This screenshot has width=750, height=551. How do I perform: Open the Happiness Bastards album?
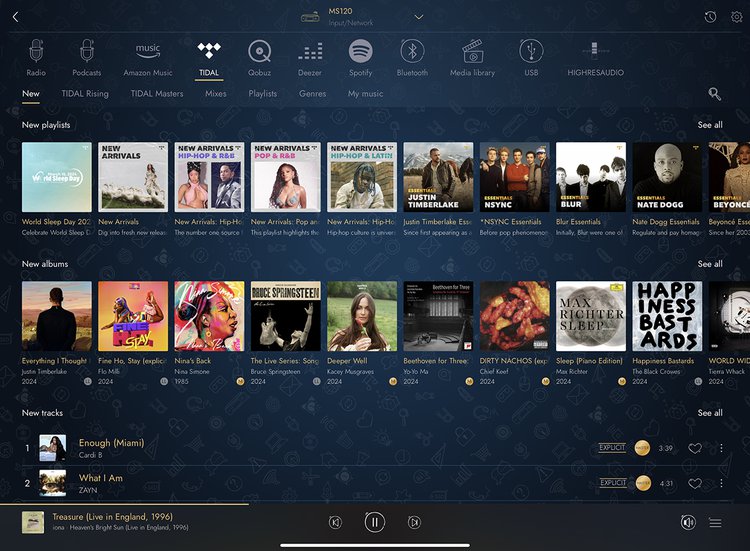tap(667, 316)
